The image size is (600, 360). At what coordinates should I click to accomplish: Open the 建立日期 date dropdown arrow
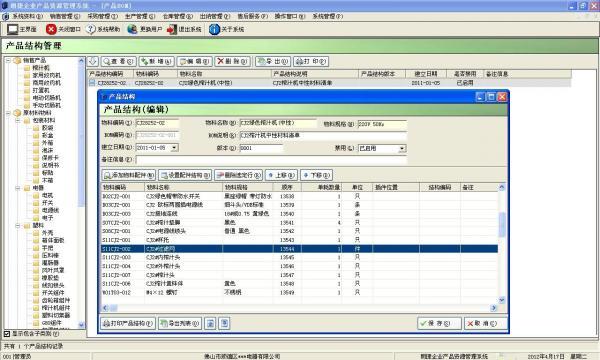(174, 147)
